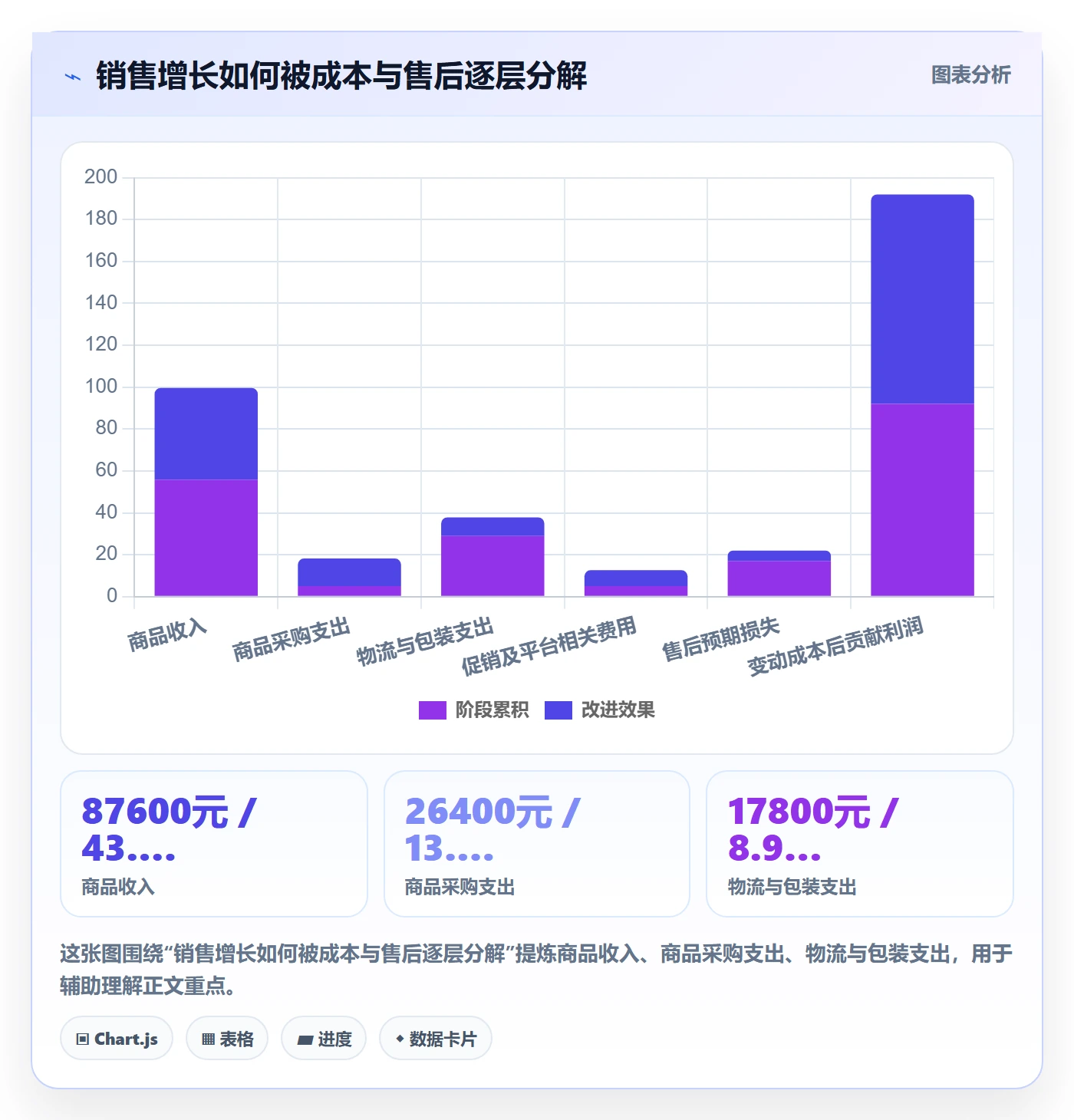
Task: Click the 商品收入 stacked bar
Action: (x=206, y=492)
